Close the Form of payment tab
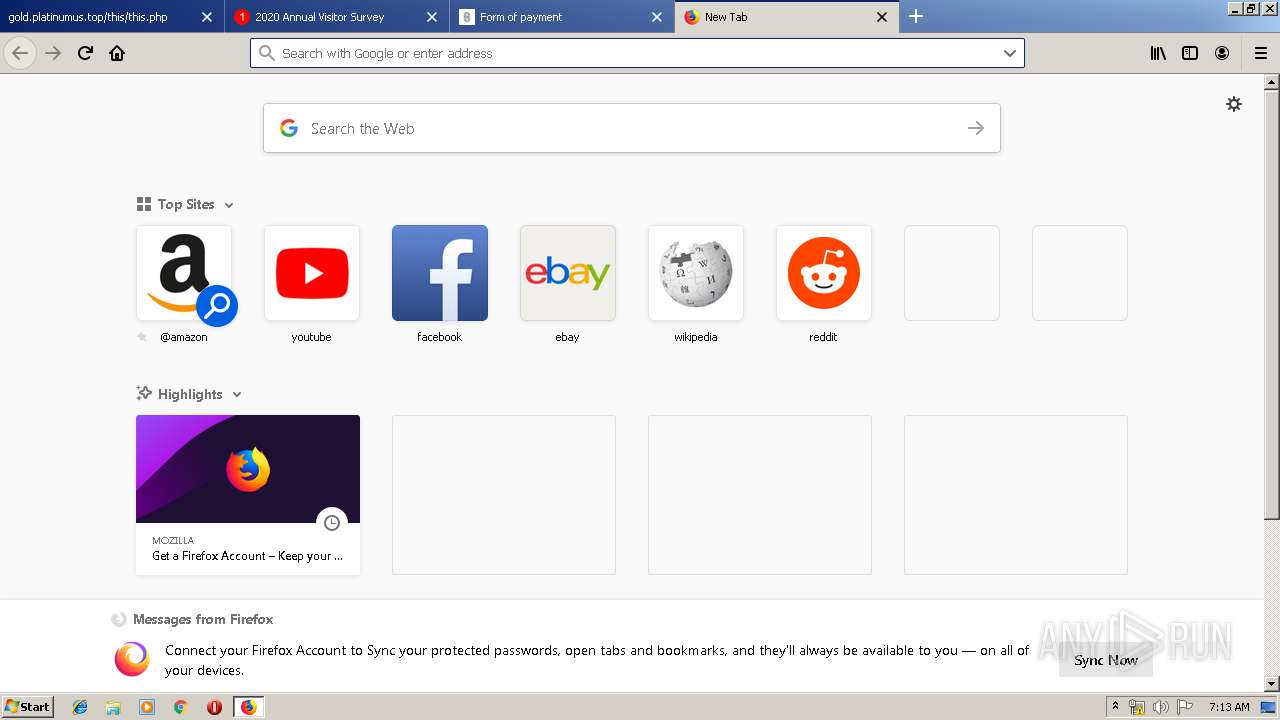This screenshot has width=1280, height=720. tap(657, 17)
